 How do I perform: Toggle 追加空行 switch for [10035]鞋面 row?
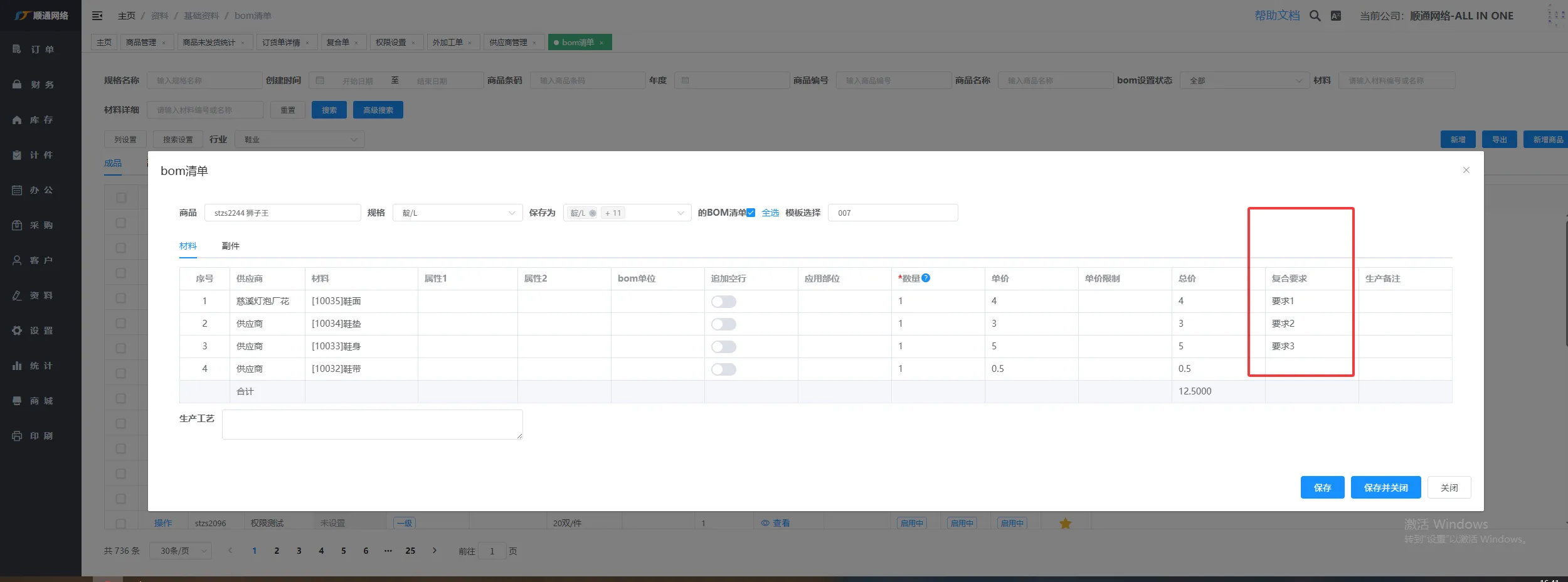pyautogui.click(x=723, y=302)
